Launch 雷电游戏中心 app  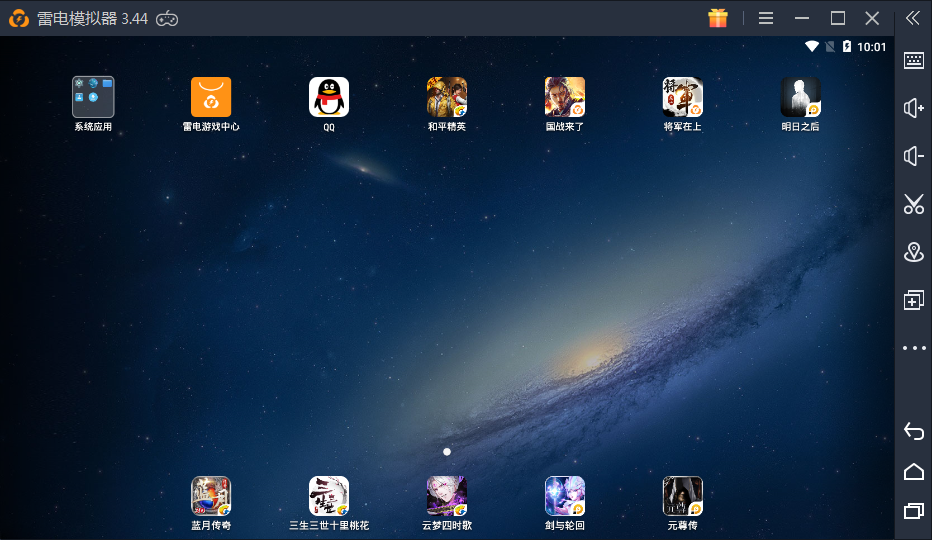point(211,97)
